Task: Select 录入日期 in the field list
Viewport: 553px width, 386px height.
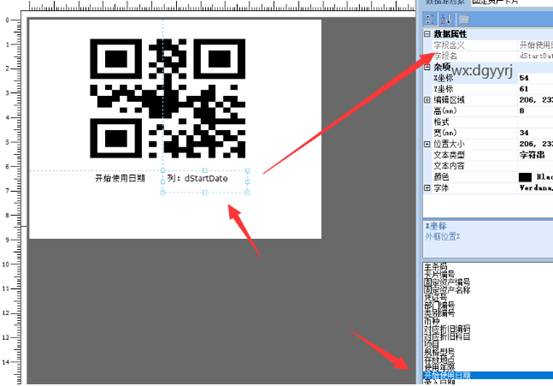Action: [x=439, y=382]
